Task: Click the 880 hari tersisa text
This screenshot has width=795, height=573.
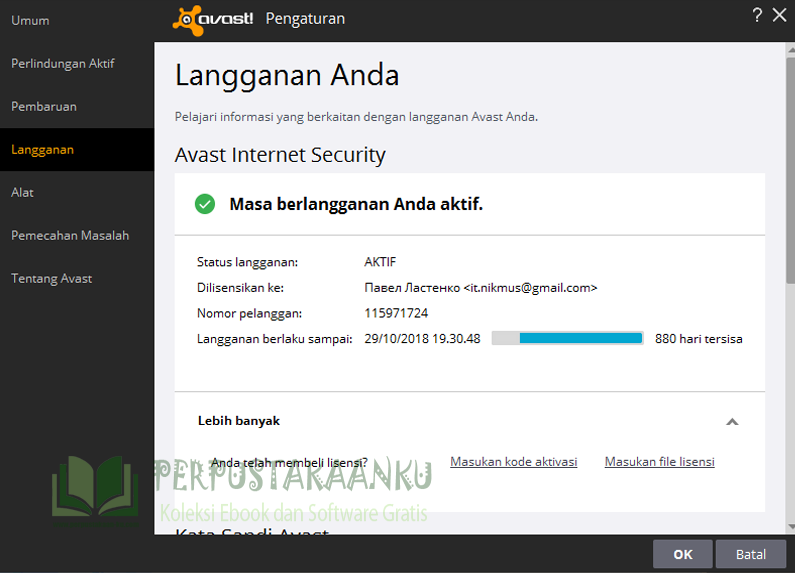Action: click(699, 339)
